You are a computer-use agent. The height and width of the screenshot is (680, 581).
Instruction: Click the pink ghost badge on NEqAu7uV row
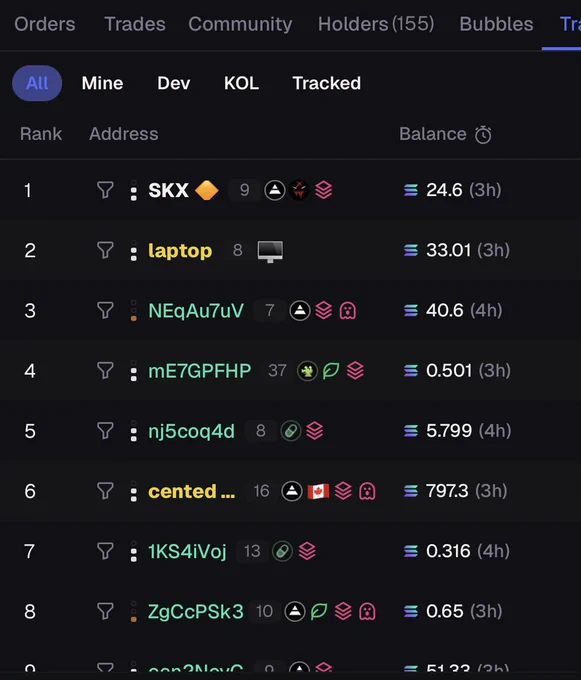(348, 311)
